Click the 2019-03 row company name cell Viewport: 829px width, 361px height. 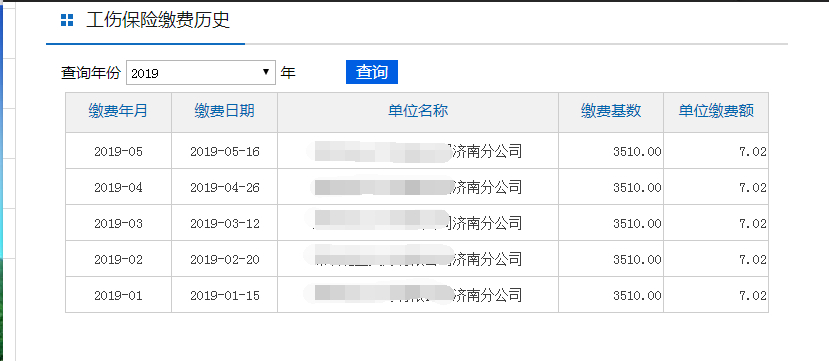coord(418,223)
